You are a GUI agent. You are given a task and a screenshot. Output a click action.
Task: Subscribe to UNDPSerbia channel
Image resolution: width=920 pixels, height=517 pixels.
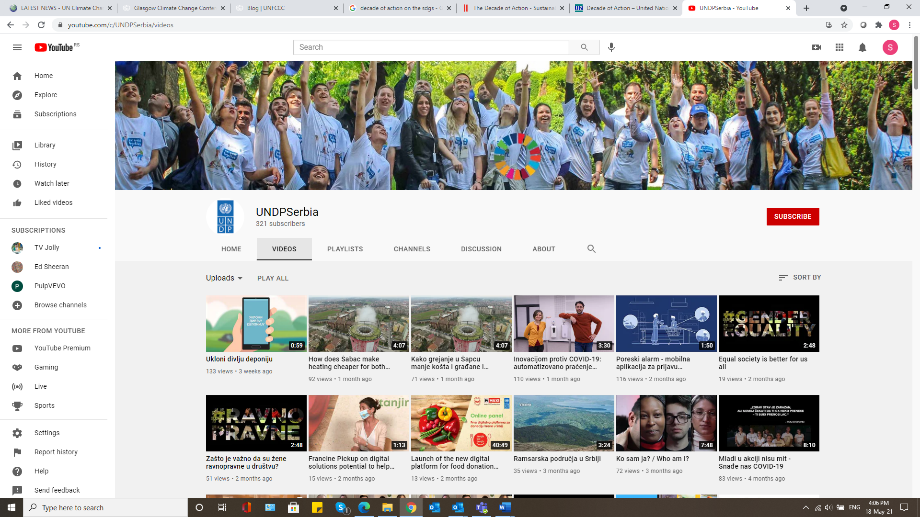[793, 217]
